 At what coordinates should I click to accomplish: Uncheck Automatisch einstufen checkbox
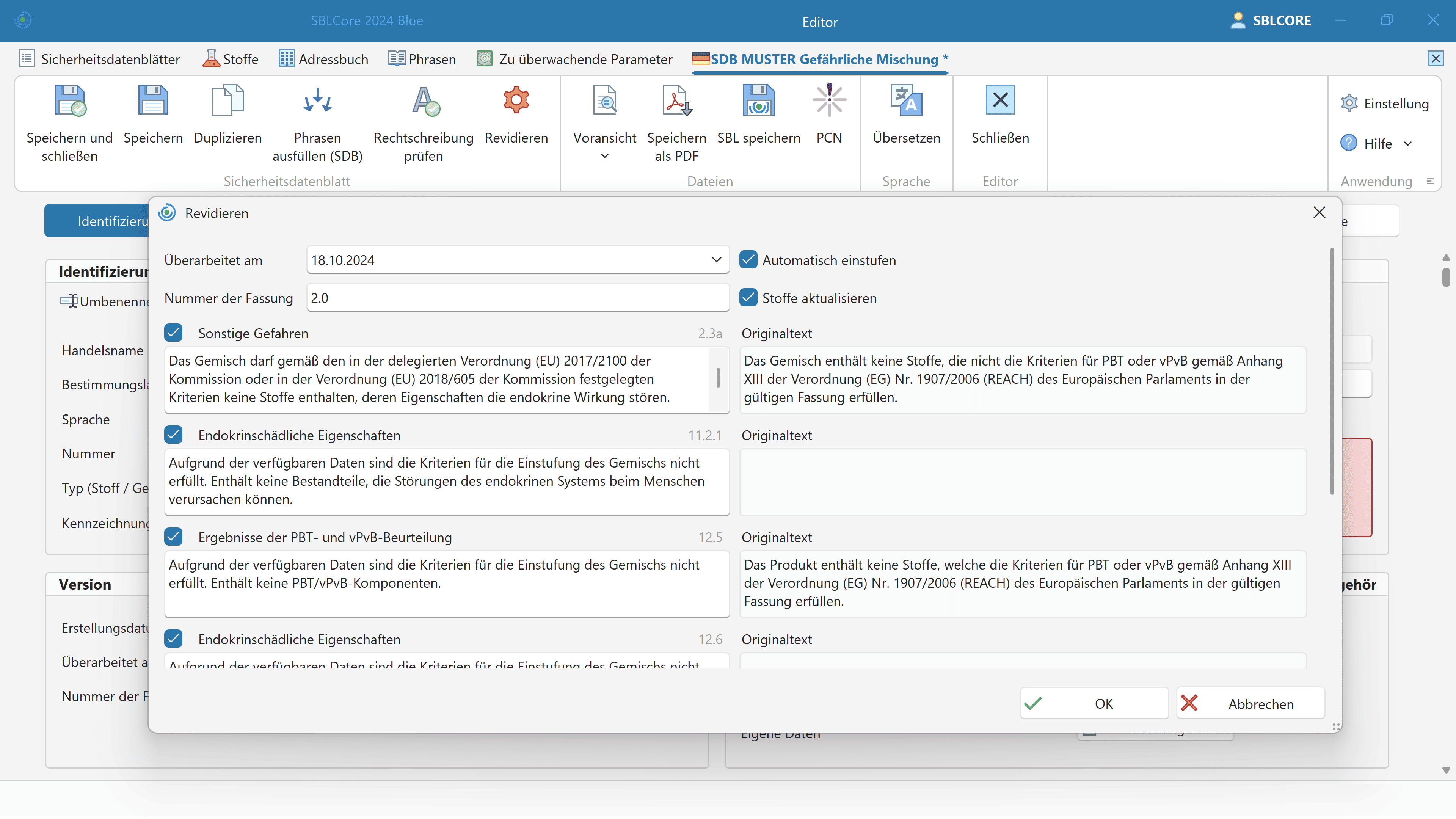(x=748, y=260)
